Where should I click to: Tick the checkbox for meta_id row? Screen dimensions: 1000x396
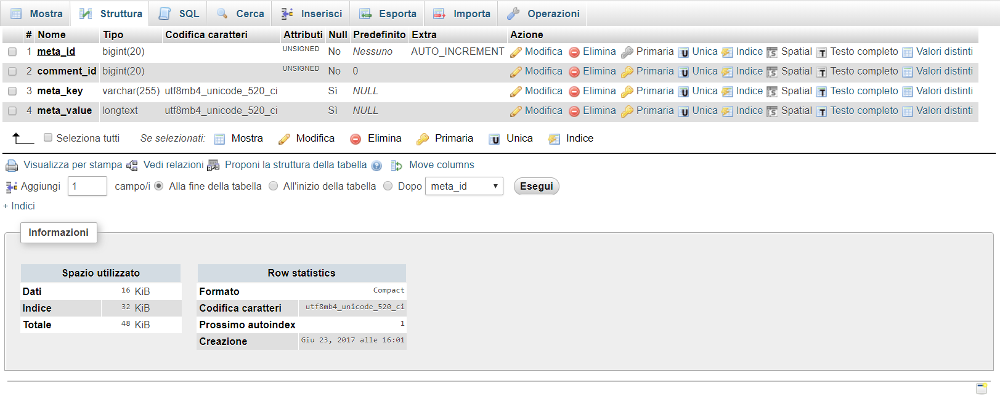[12, 52]
